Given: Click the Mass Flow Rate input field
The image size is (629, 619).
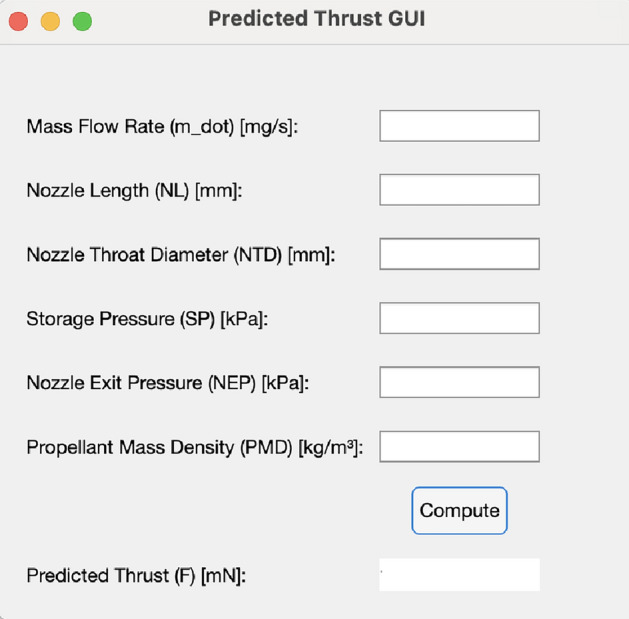Looking at the screenshot, I should pyautogui.click(x=459, y=126).
